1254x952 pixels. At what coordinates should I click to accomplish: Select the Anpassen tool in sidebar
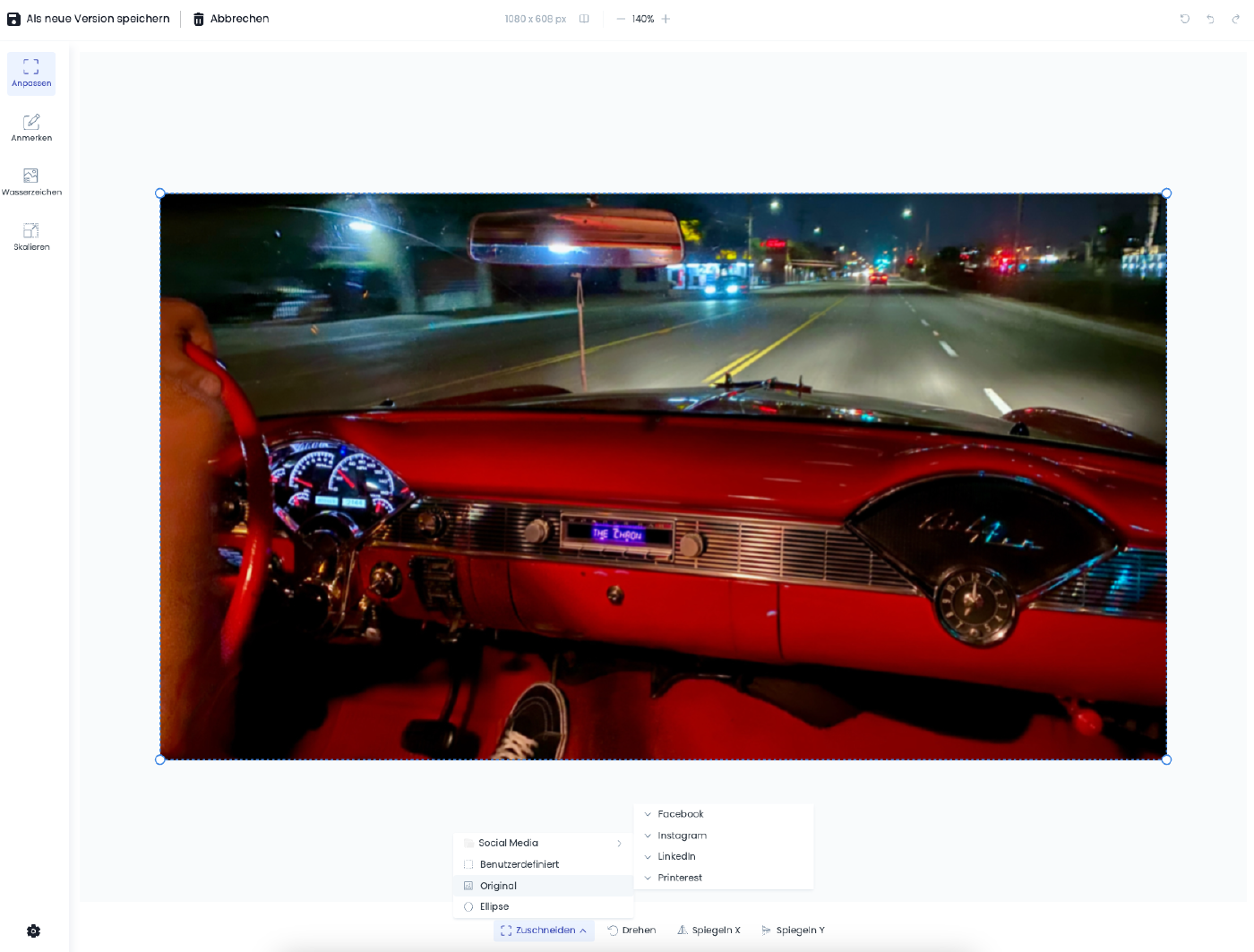point(31,73)
